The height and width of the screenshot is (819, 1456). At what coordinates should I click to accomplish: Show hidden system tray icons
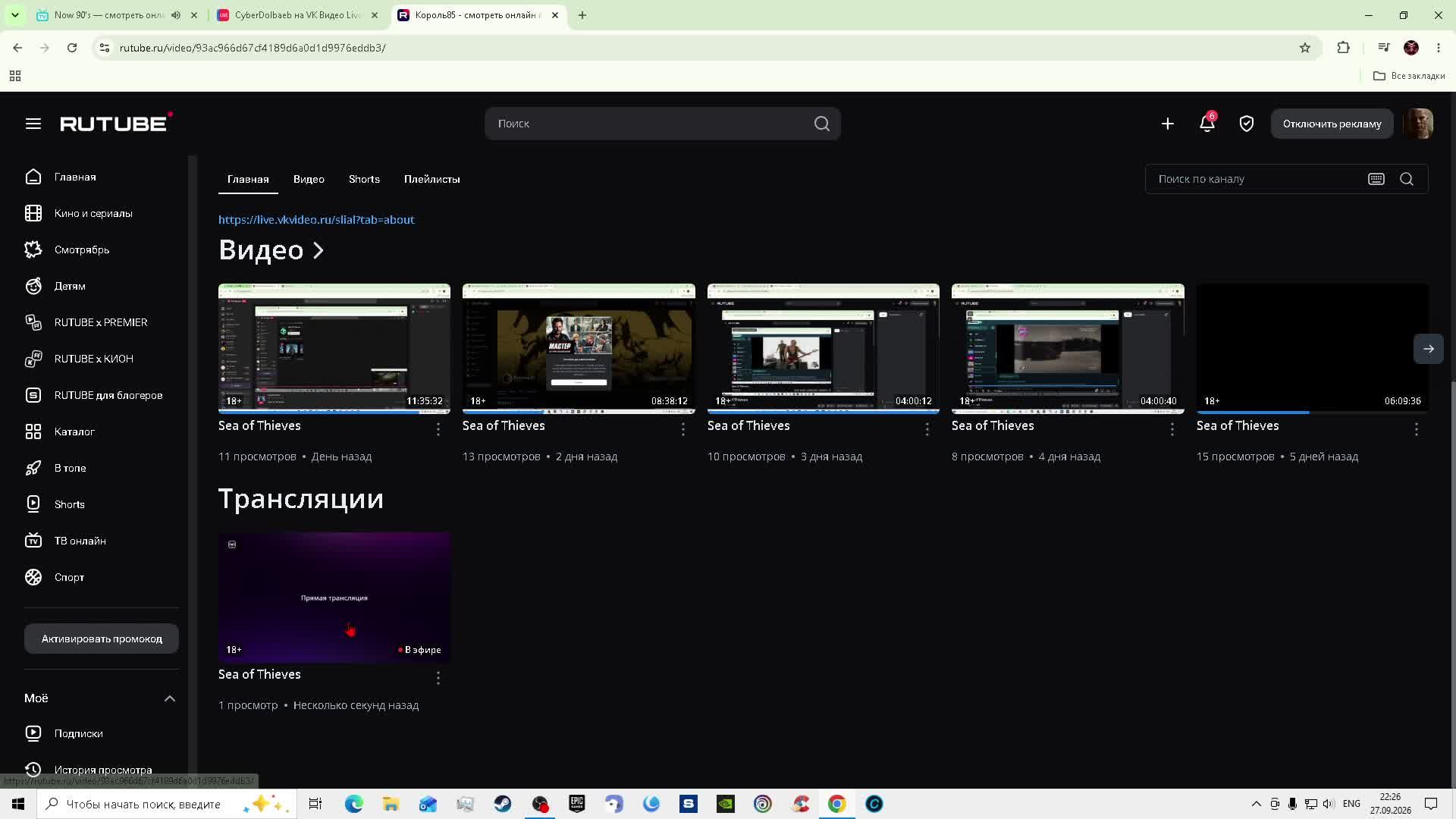coord(1256,804)
